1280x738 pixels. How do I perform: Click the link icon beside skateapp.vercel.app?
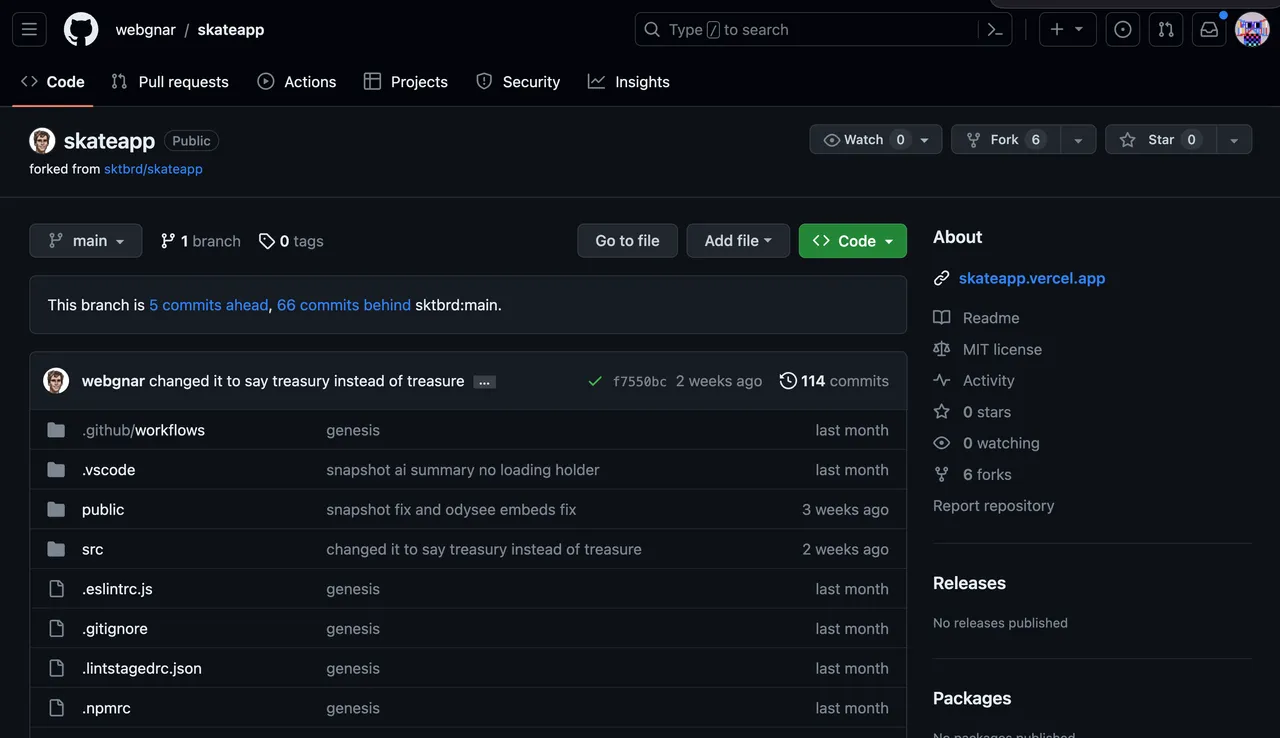941,279
